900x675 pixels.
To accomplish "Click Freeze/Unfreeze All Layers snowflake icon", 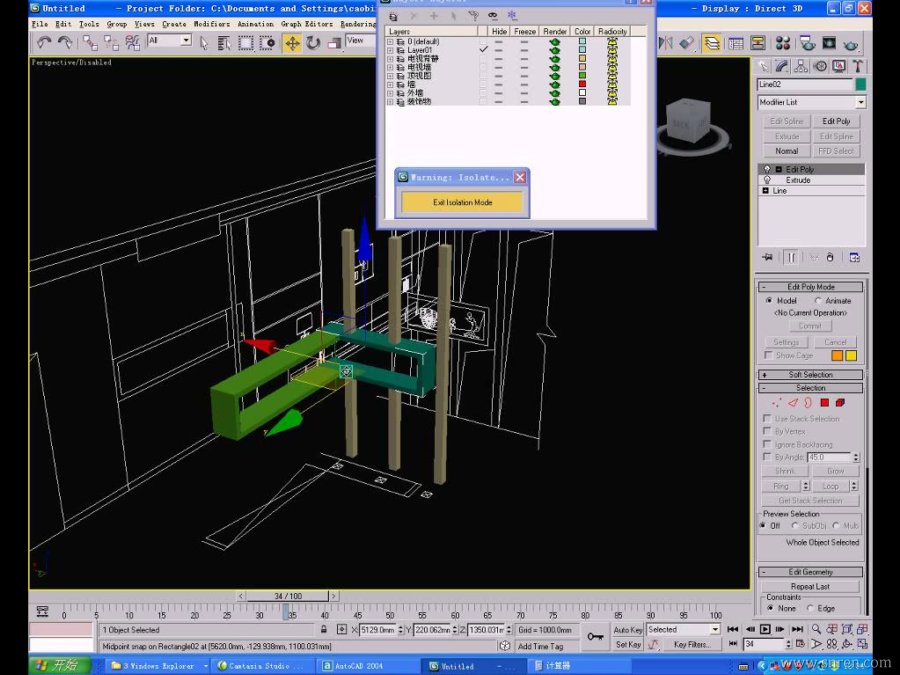I will pyautogui.click(x=512, y=15).
